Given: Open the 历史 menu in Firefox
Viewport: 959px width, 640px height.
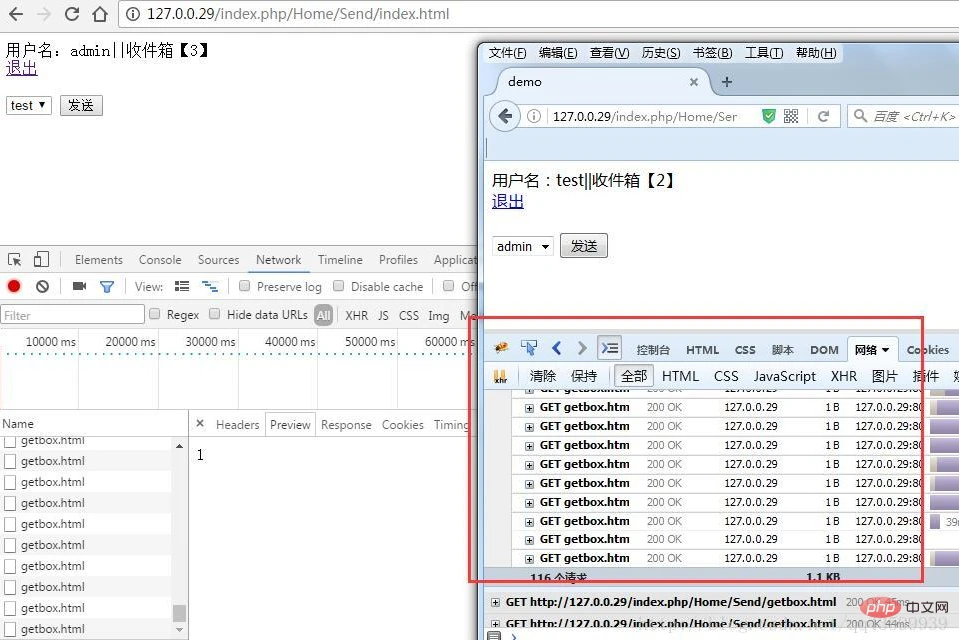Looking at the screenshot, I should tap(660, 53).
